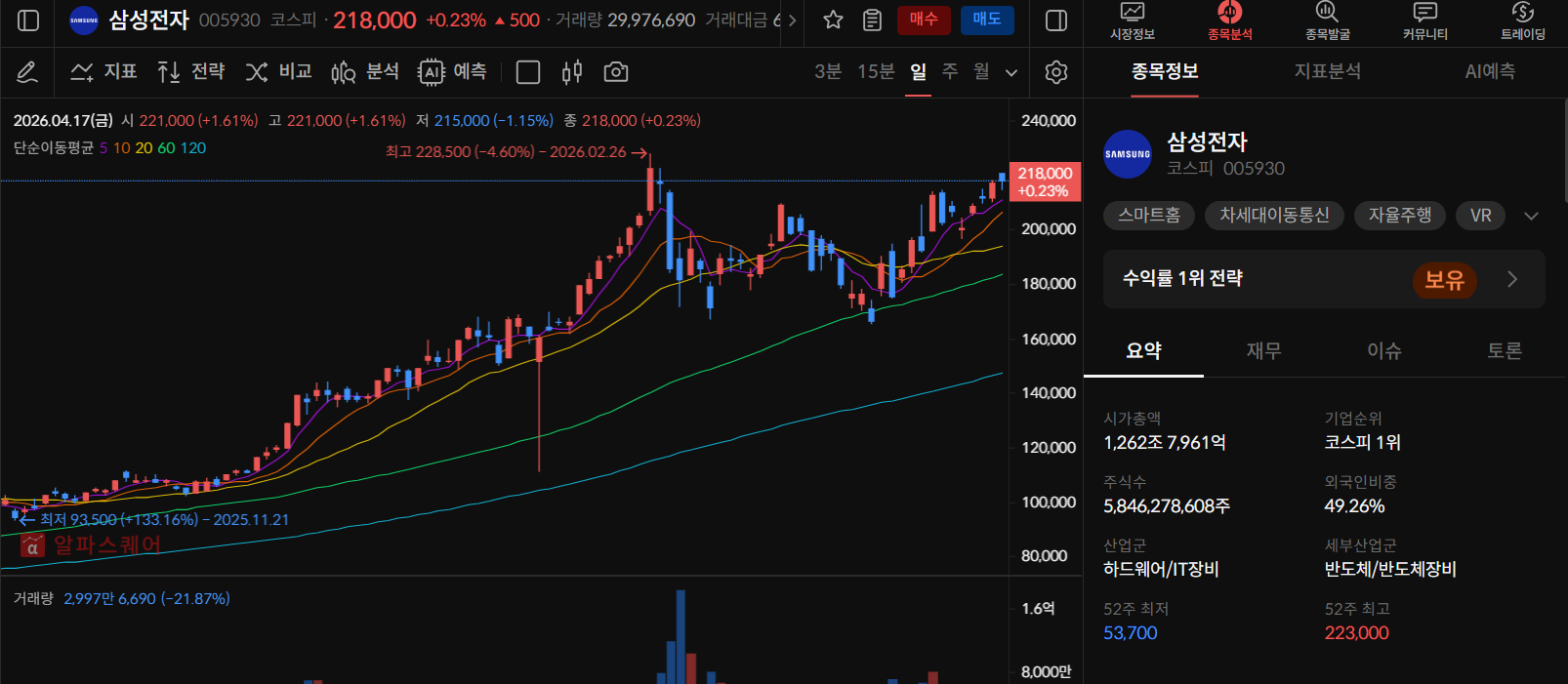Click the Samsung logo in the info panel

(1128, 154)
